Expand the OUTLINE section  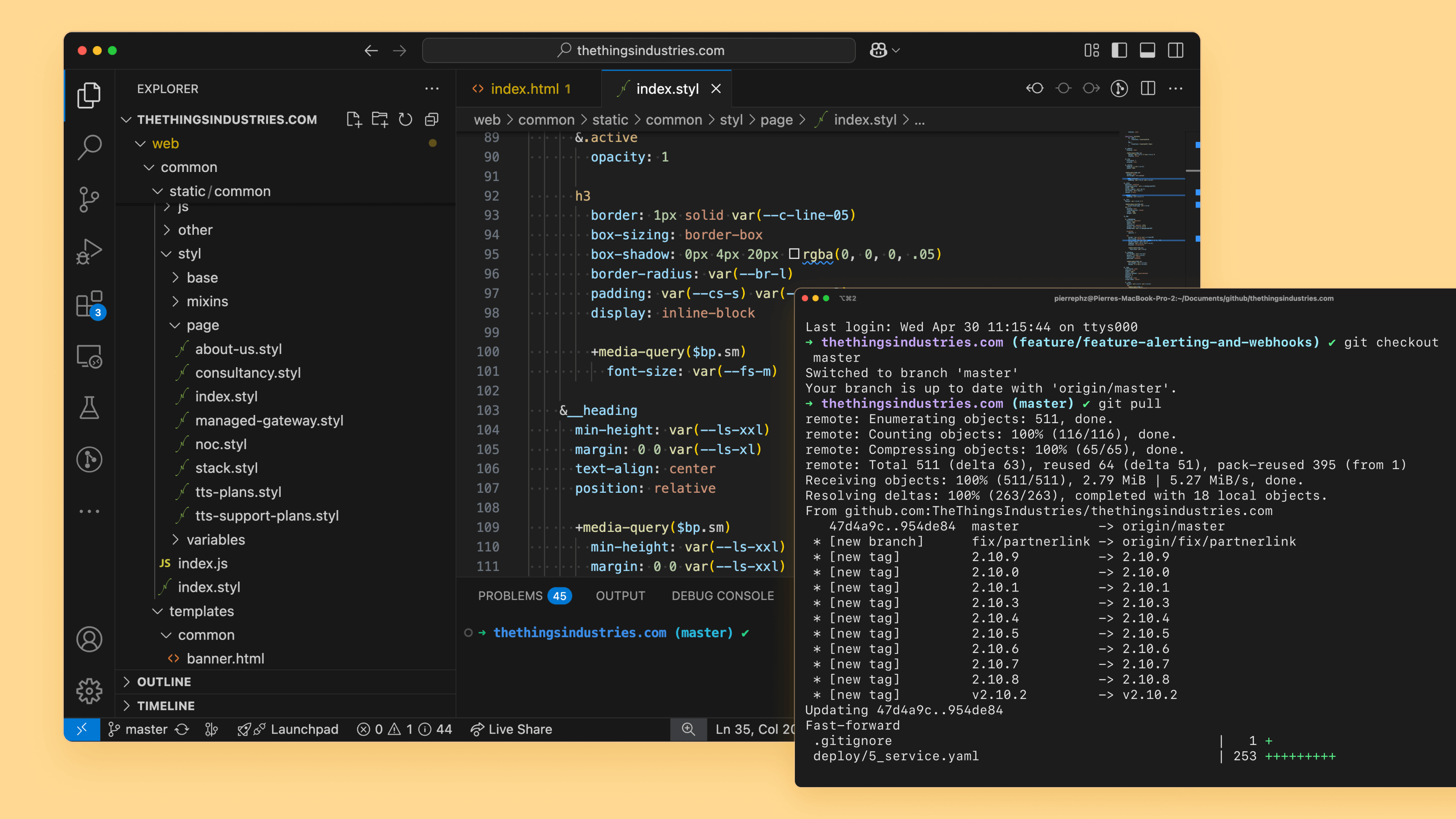[164, 682]
